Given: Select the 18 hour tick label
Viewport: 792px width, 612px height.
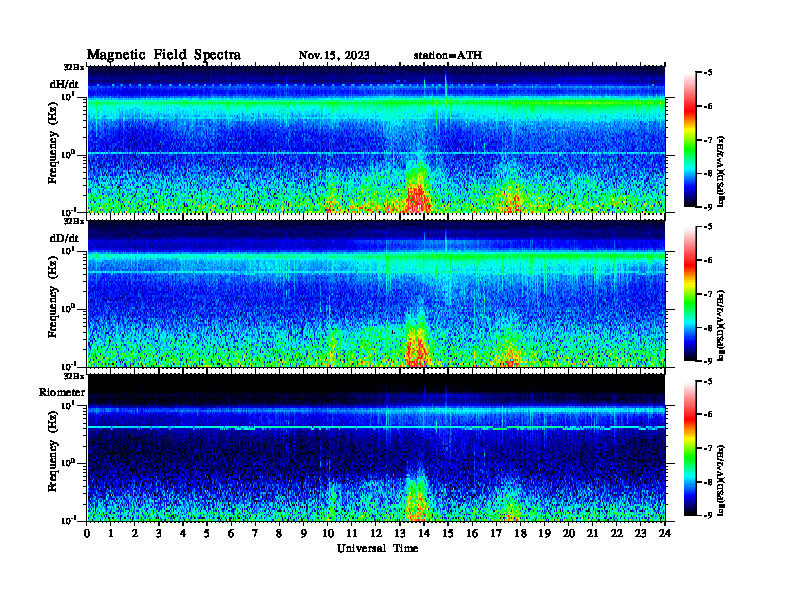Looking at the screenshot, I should click(520, 534).
